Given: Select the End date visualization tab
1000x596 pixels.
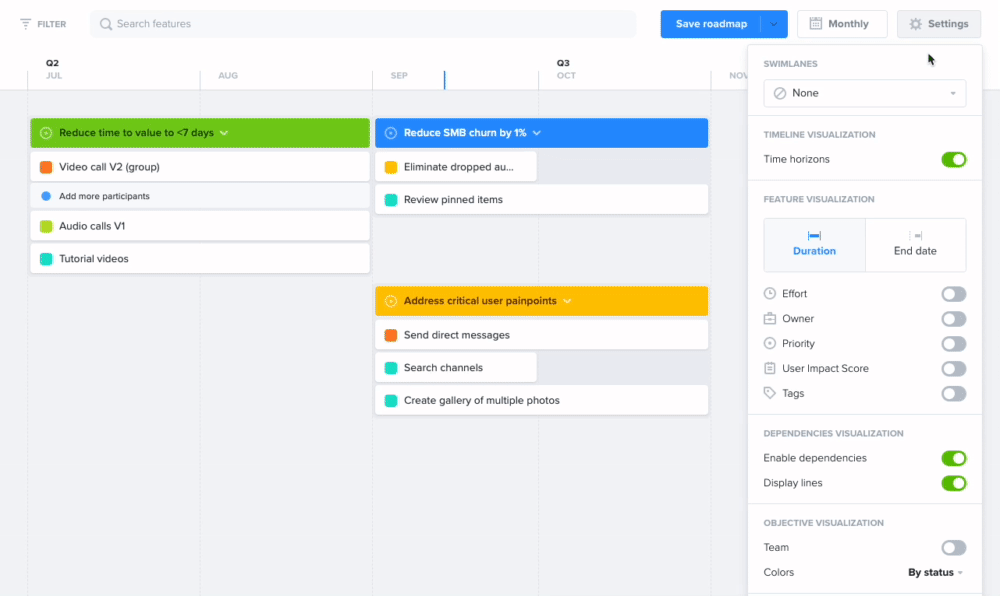Looking at the screenshot, I should pos(915,245).
